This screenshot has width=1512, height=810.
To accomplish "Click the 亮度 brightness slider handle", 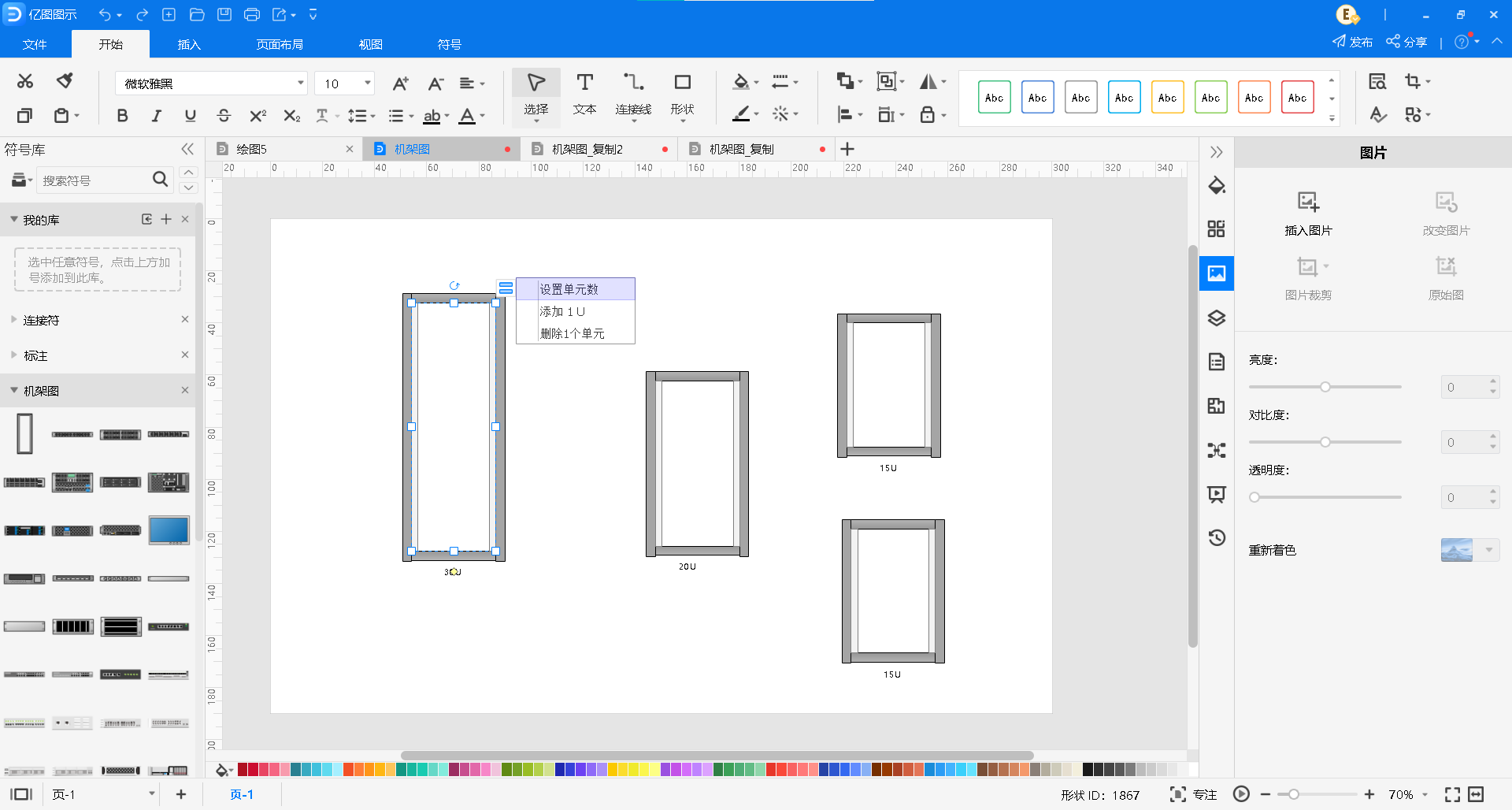I will coord(1325,387).
